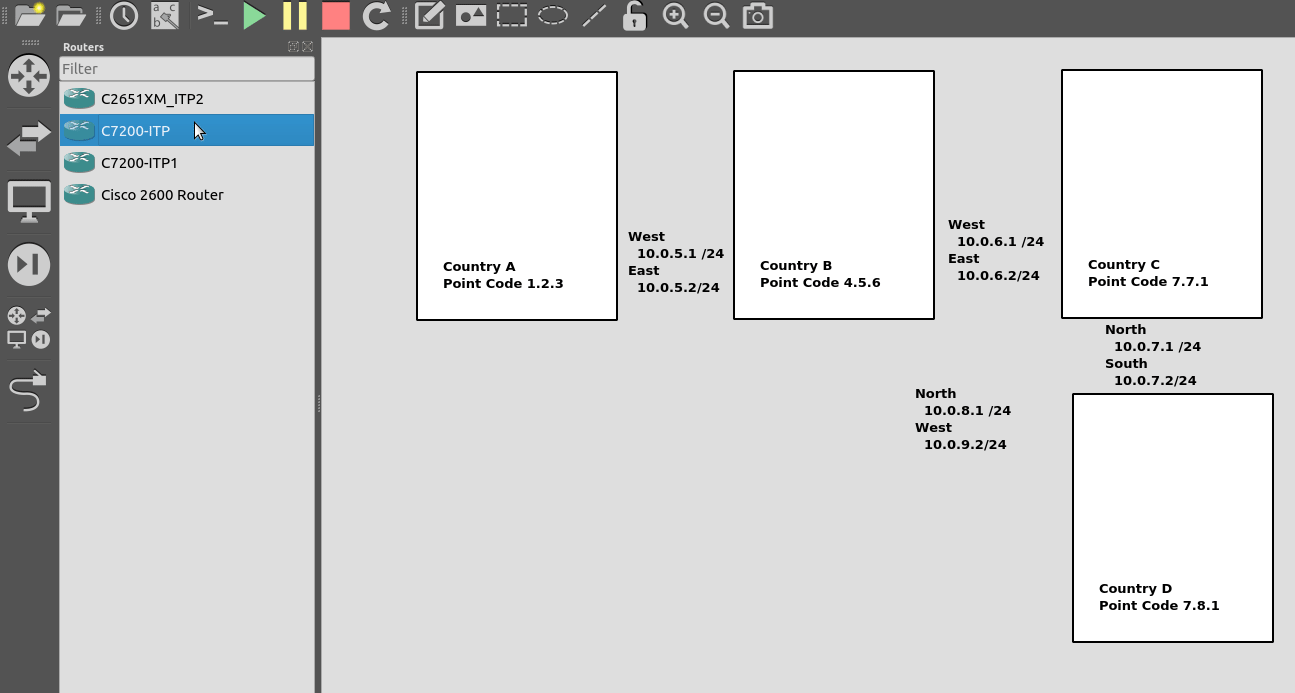The height and width of the screenshot is (693, 1295).
Task: Open the Browse Routers drawer
Action: (x=29, y=75)
